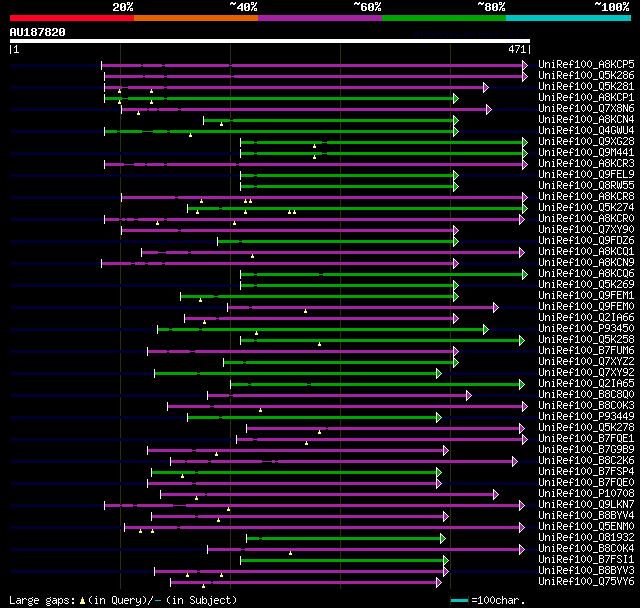
Task: Open hit UniRef100_Q9LKN7
Action: [x=586, y=505]
